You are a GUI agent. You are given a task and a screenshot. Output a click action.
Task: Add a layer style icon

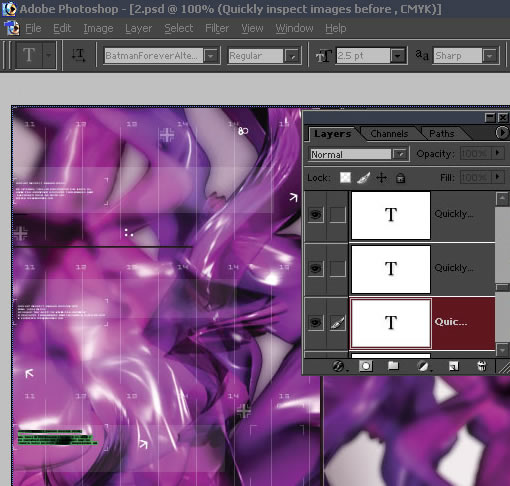tap(338, 366)
